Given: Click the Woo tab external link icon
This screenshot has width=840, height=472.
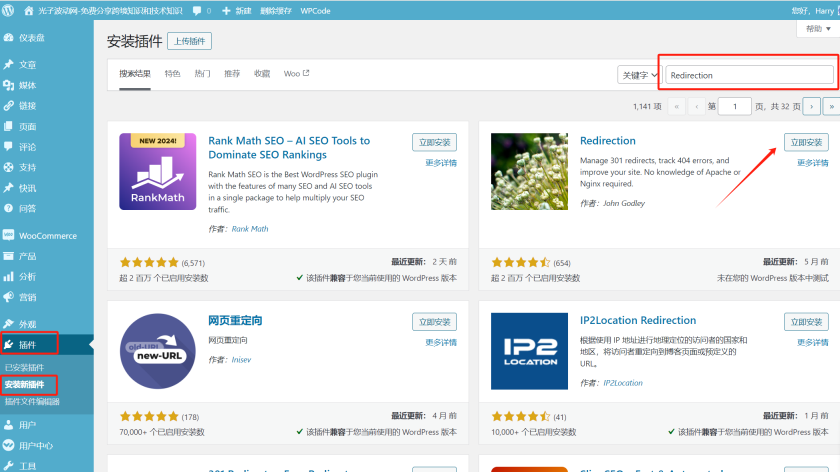Looking at the screenshot, I should pyautogui.click(x=306, y=73).
